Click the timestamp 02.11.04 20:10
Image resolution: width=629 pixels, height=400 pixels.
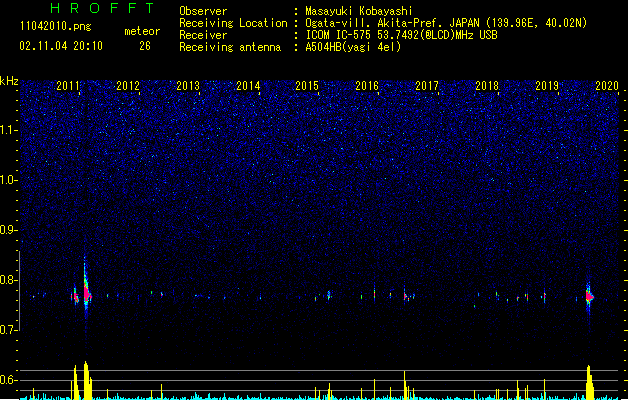(61, 46)
